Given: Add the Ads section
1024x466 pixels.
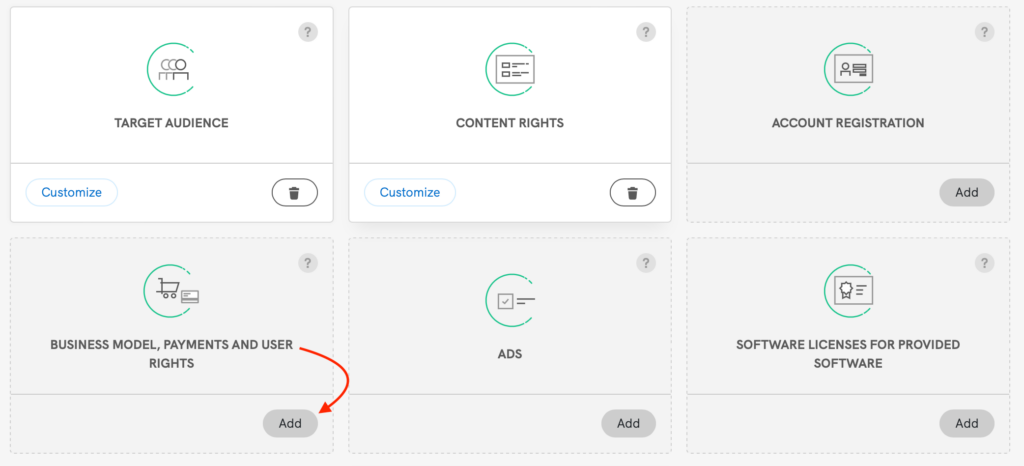Looking at the screenshot, I should (628, 423).
